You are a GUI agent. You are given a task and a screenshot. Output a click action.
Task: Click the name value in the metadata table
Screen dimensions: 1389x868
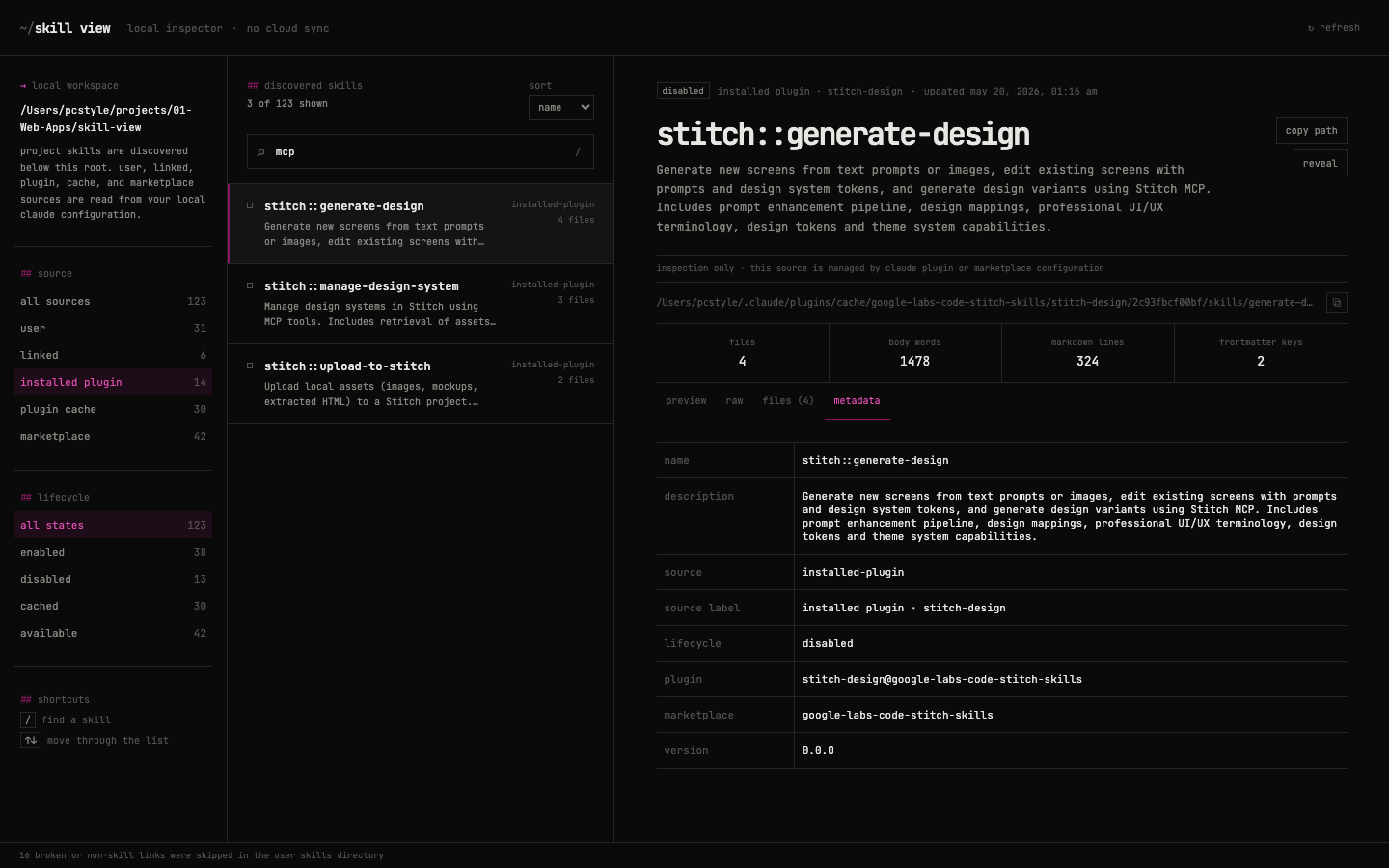pos(876,461)
